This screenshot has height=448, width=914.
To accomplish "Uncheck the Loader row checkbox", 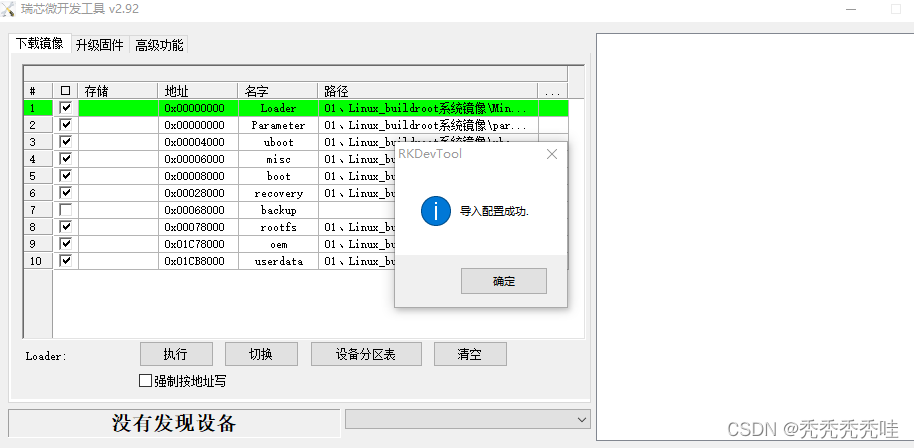I will click(66, 108).
